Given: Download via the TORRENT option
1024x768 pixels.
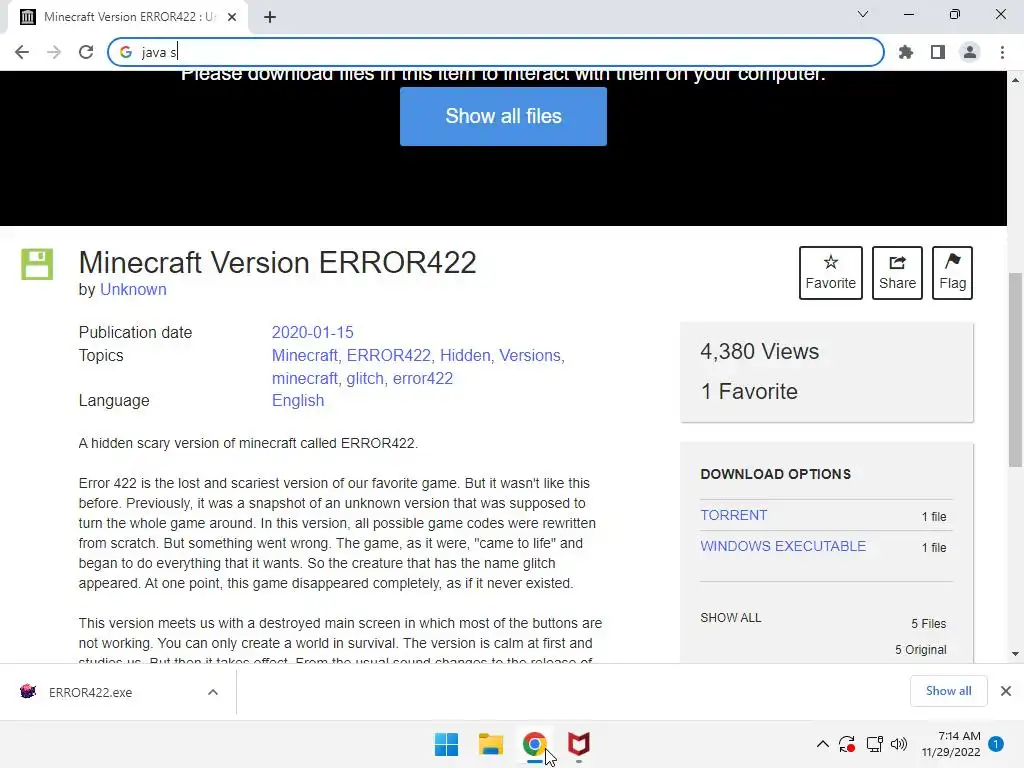Looking at the screenshot, I should click(x=733, y=515).
